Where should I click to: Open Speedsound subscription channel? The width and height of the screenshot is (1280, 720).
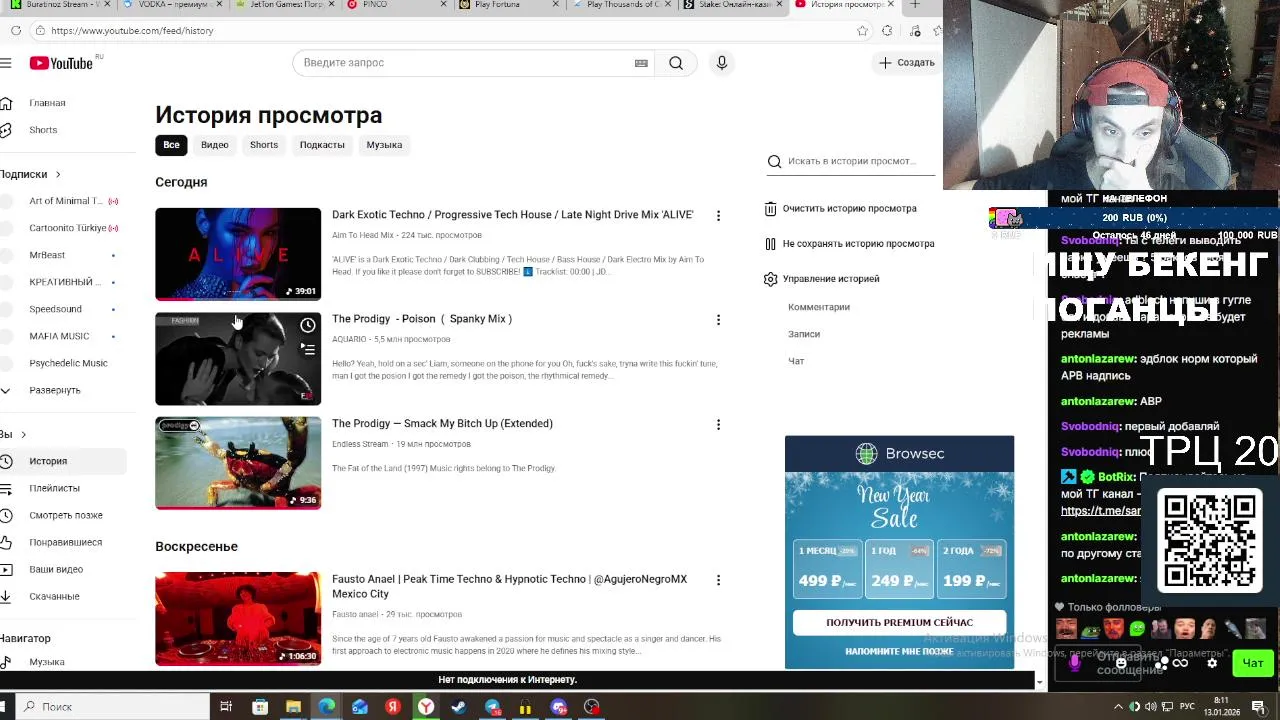pos(55,309)
